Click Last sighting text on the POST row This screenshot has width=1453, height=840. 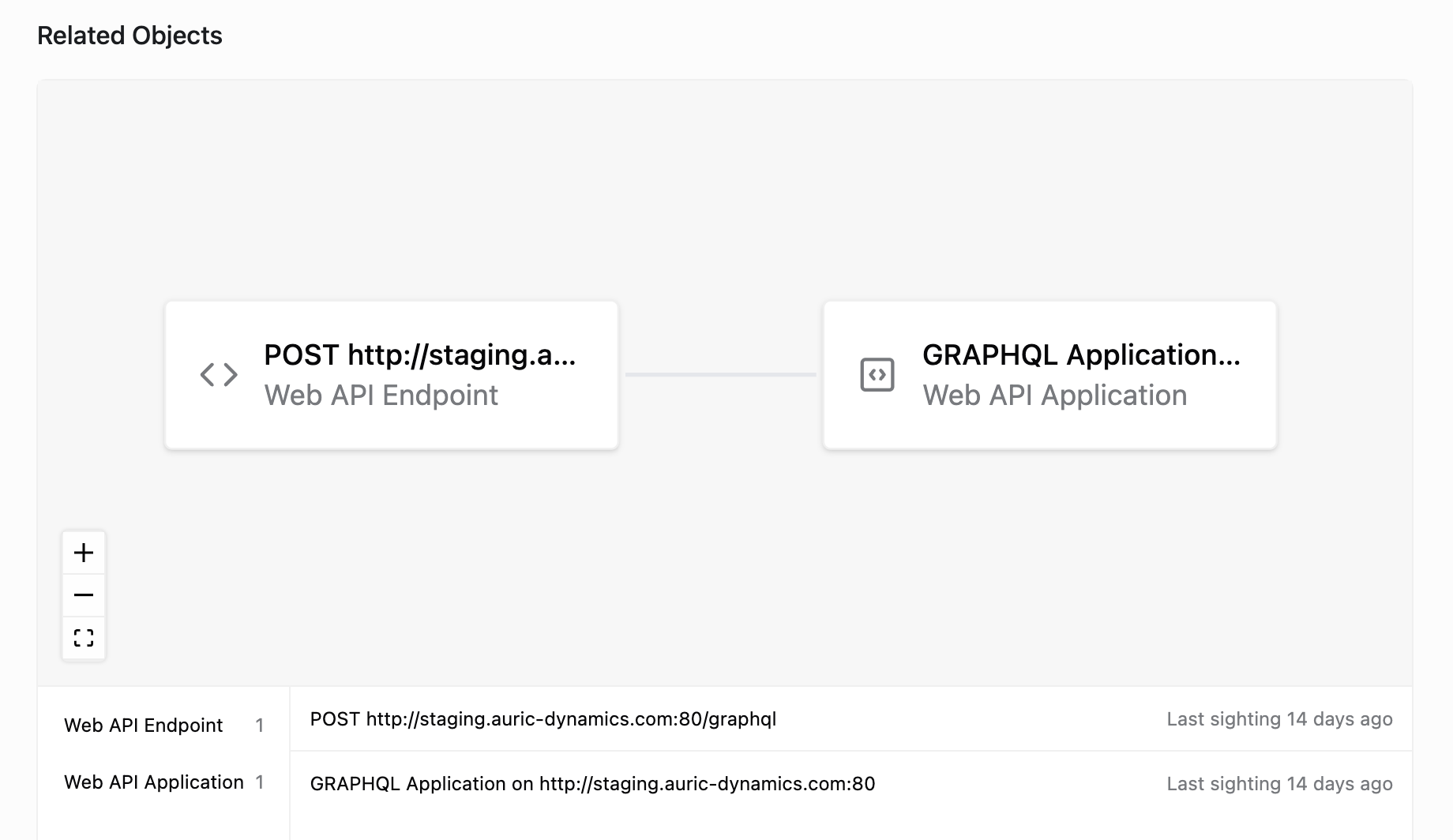point(1279,719)
